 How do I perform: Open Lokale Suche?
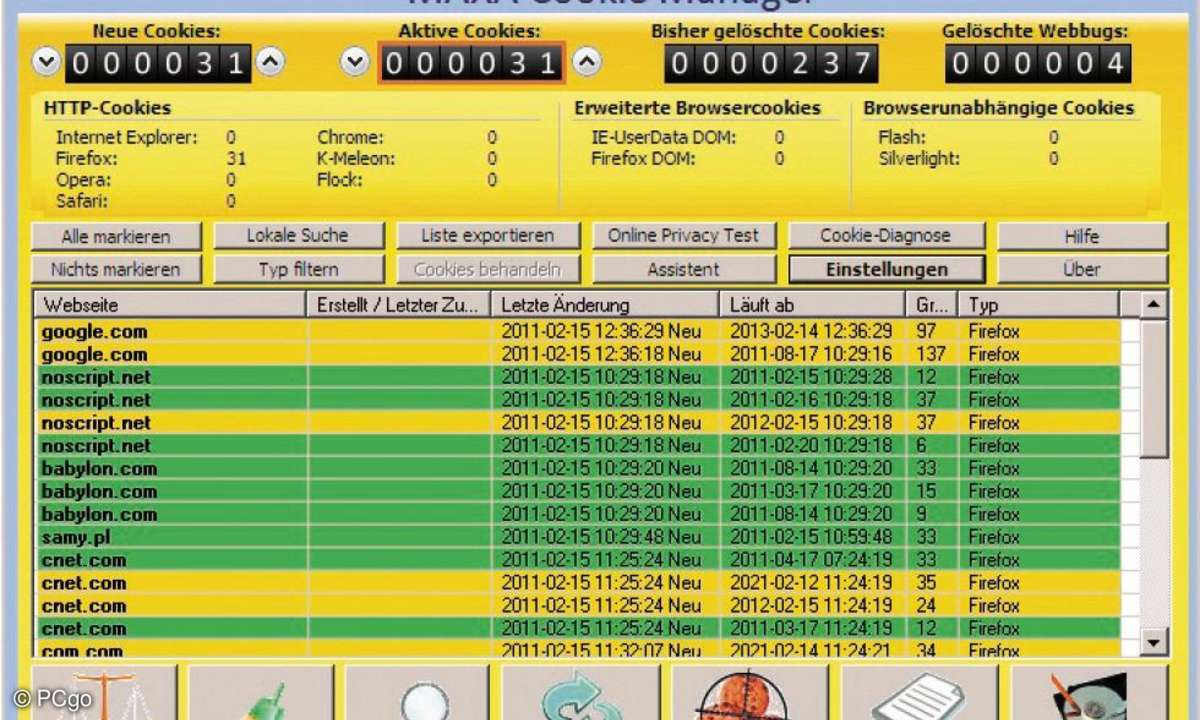(298, 236)
